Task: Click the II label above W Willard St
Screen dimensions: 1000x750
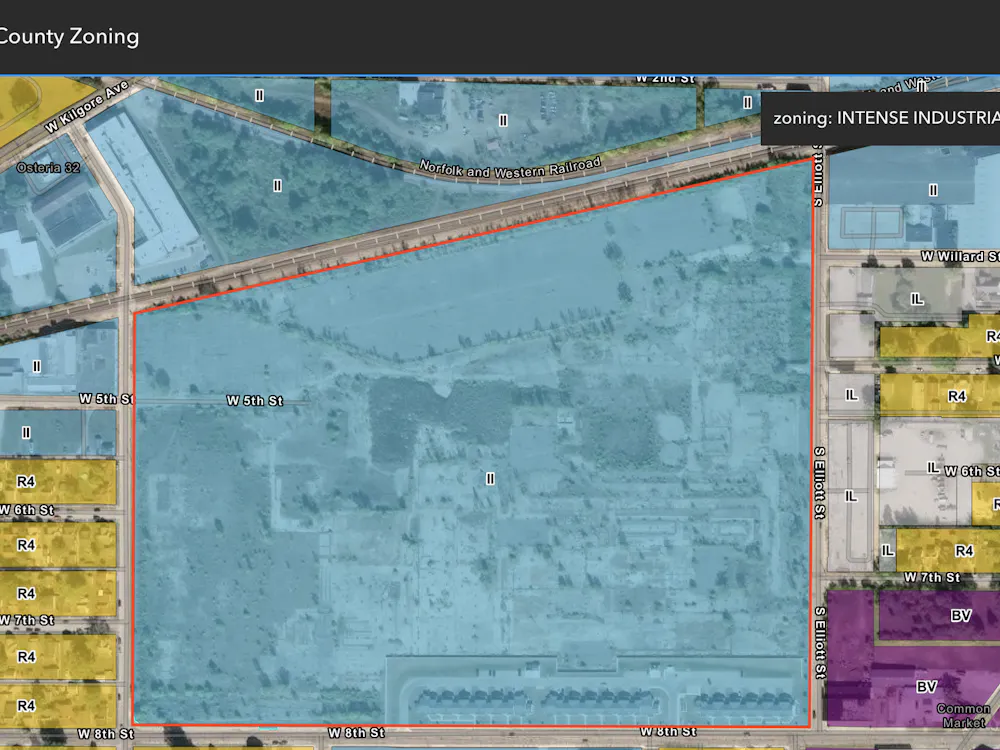Action: tap(933, 190)
